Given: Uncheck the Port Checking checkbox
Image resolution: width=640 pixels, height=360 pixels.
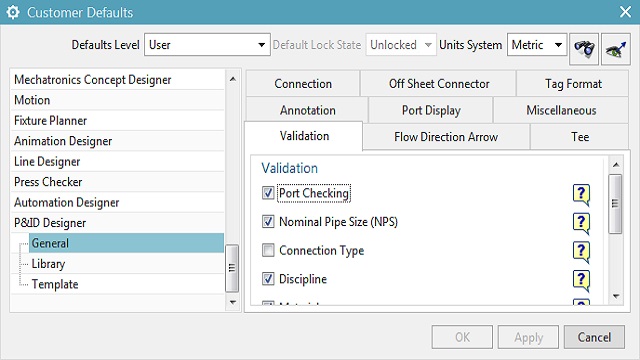Looking at the screenshot, I should pyautogui.click(x=268, y=193).
